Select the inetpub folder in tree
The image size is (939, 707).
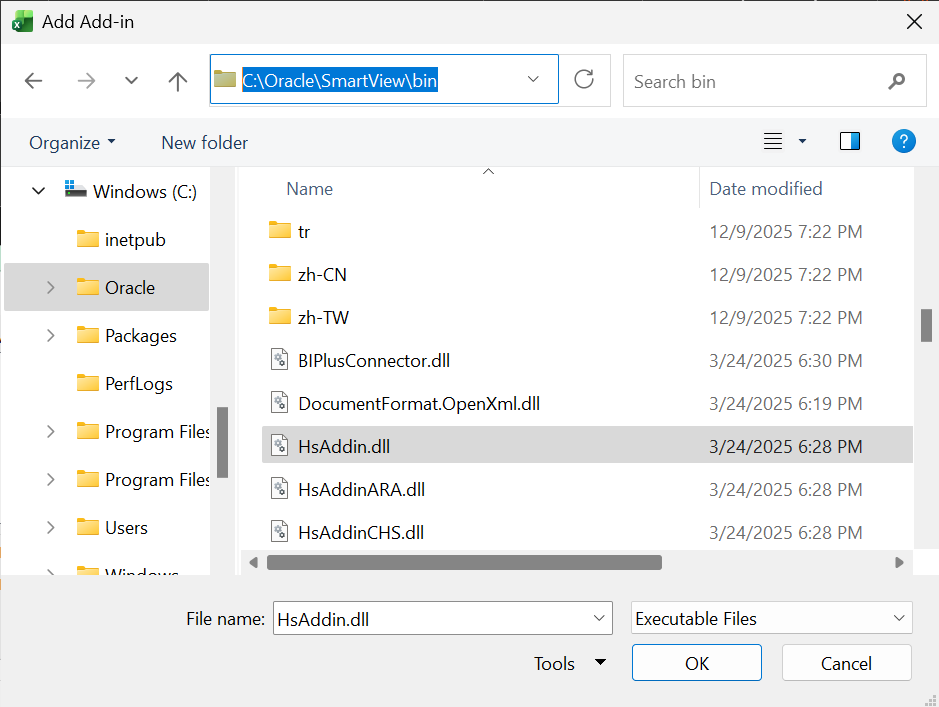[x=121, y=239]
